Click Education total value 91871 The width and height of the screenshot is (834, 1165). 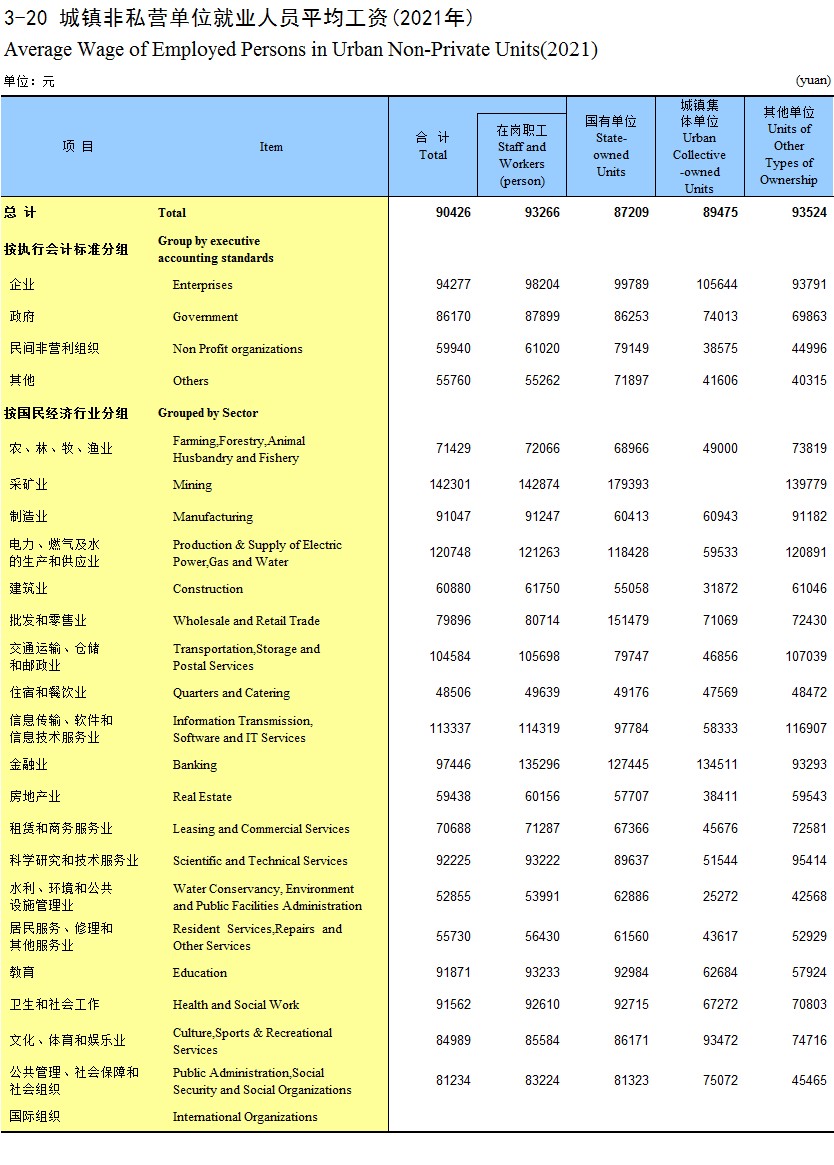tap(453, 973)
